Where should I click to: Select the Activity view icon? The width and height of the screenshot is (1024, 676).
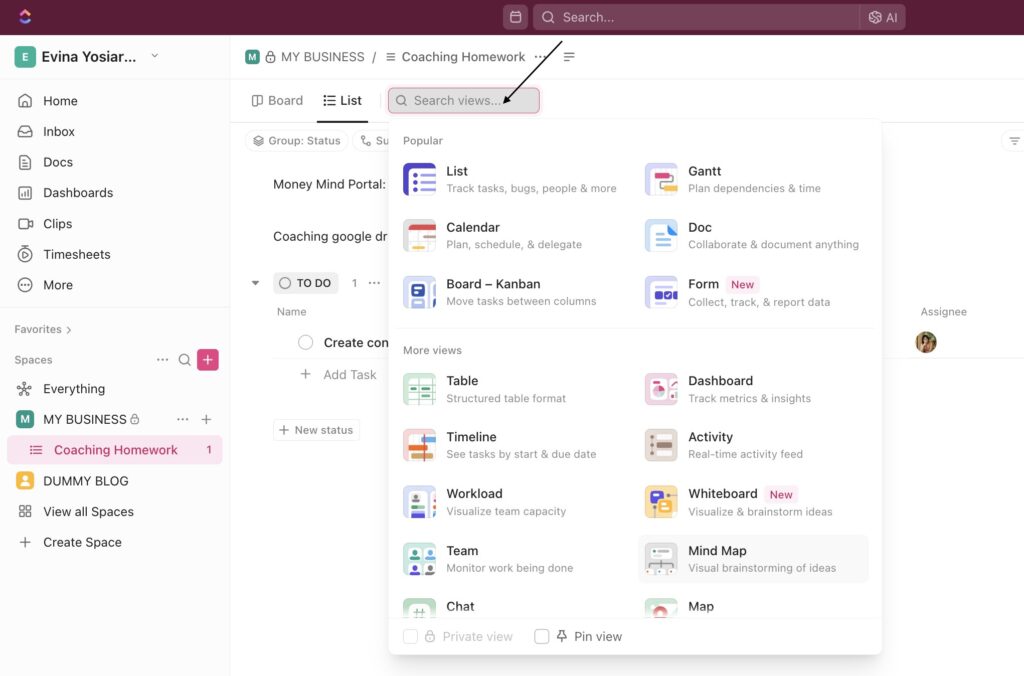(661, 445)
